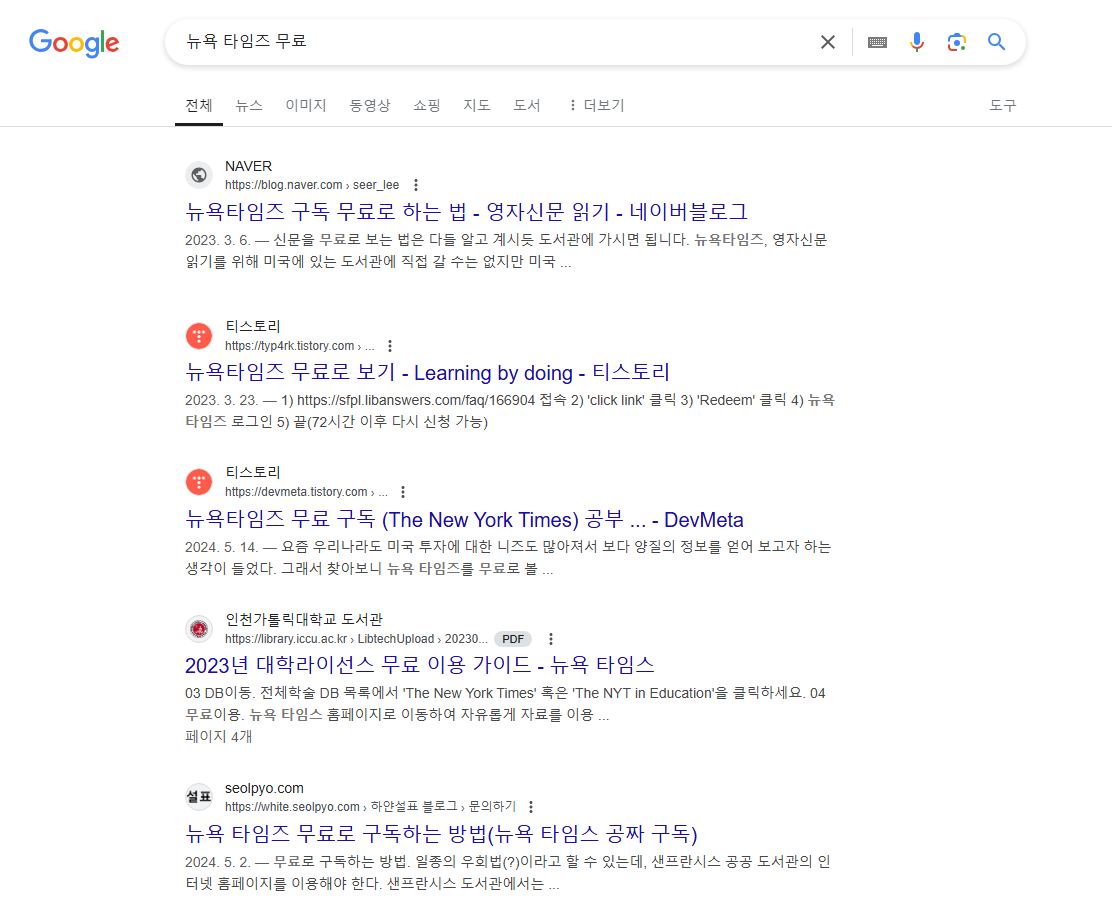Click the devmeta.tistory.com Tistory favicon
The width and height of the screenshot is (1112, 904).
pyautogui.click(x=199, y=482)
